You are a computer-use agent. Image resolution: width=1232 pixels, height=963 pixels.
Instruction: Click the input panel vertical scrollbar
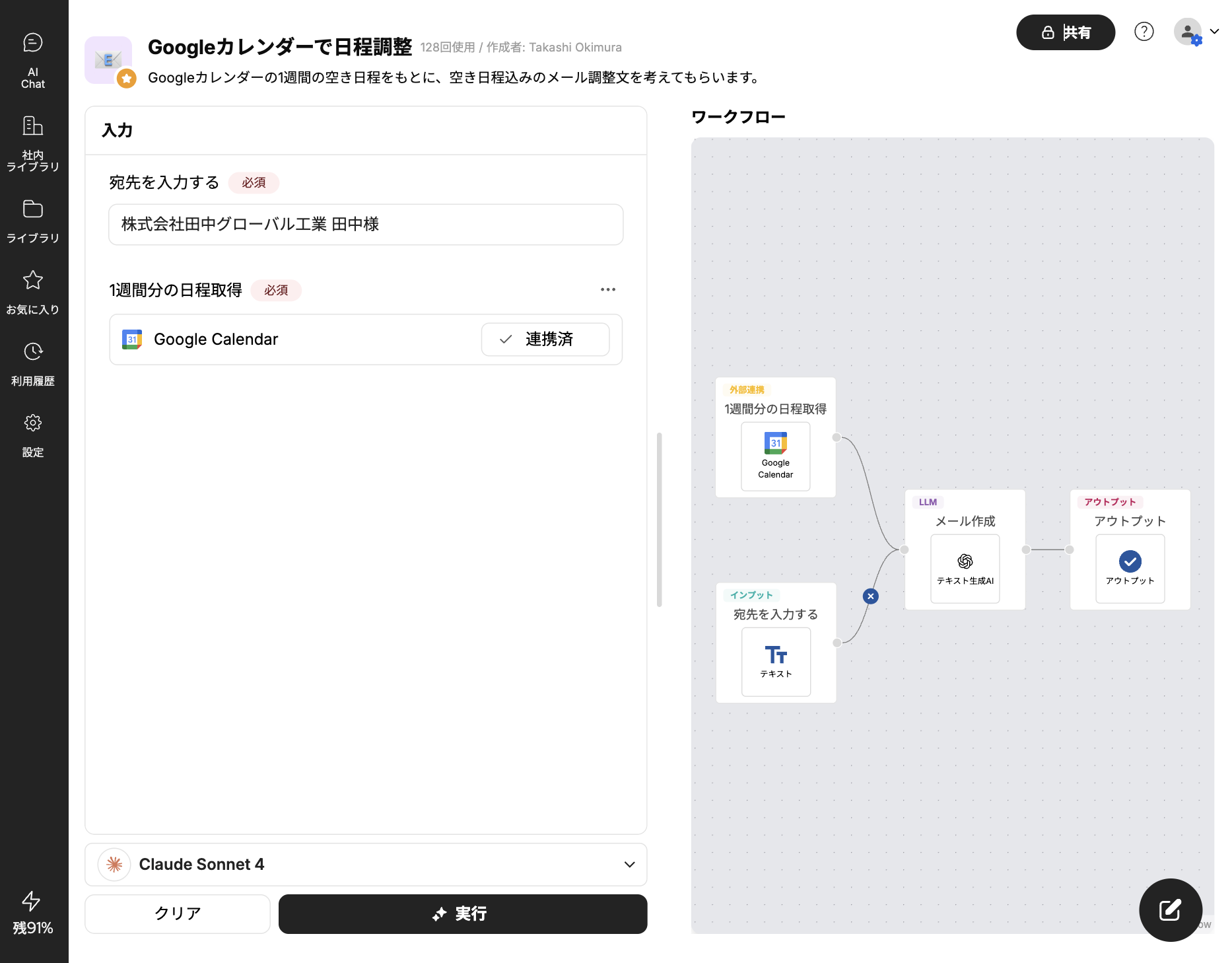659,519
